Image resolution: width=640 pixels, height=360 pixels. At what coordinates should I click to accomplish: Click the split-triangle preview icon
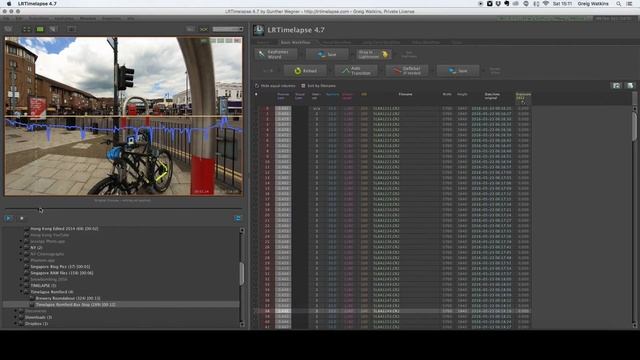[53, 29]
